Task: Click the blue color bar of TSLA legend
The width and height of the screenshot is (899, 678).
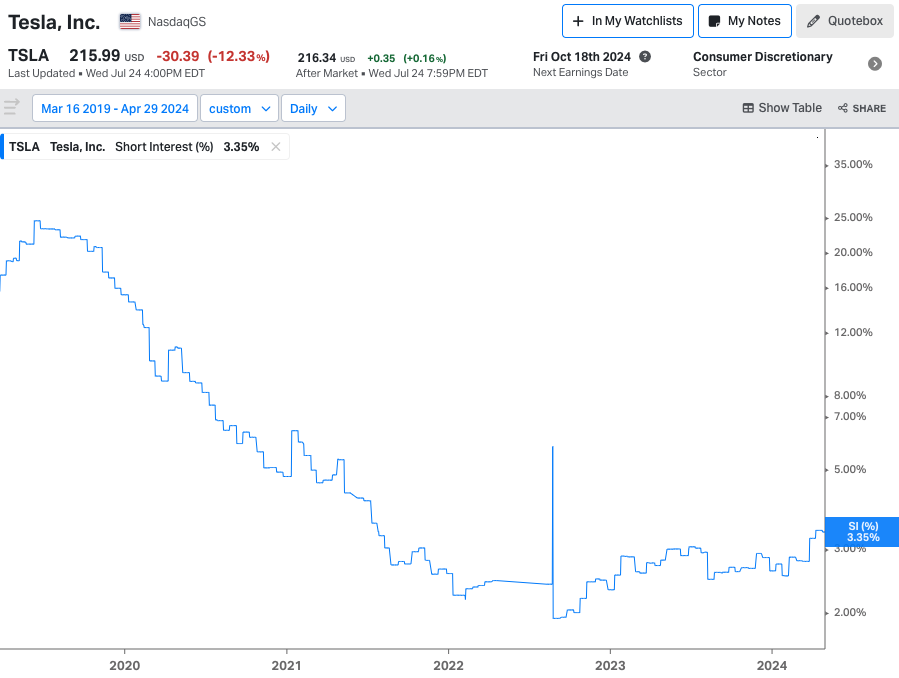Action: [x=2, y=147]
